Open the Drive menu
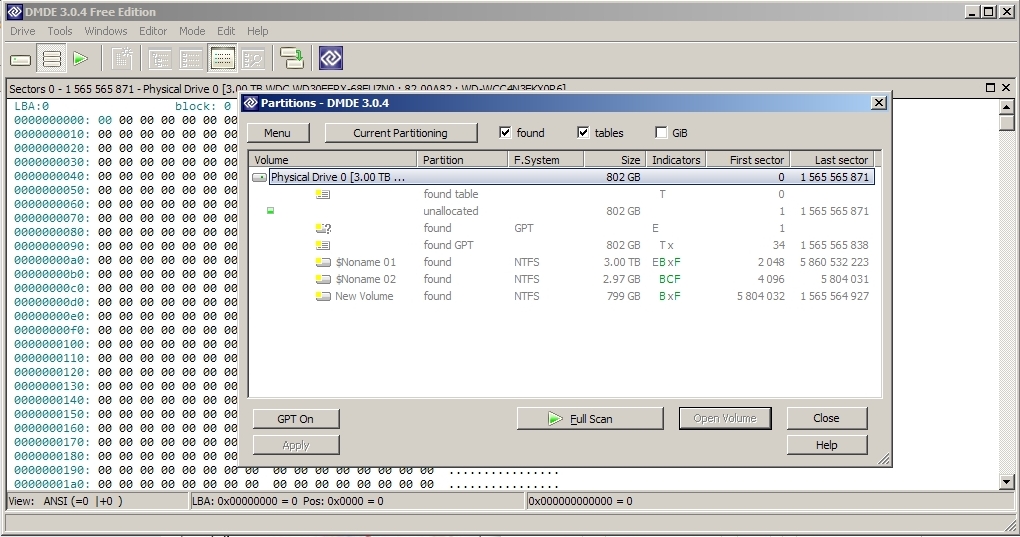The width and height of the screenshot is (1020, 537). [23, 31]
